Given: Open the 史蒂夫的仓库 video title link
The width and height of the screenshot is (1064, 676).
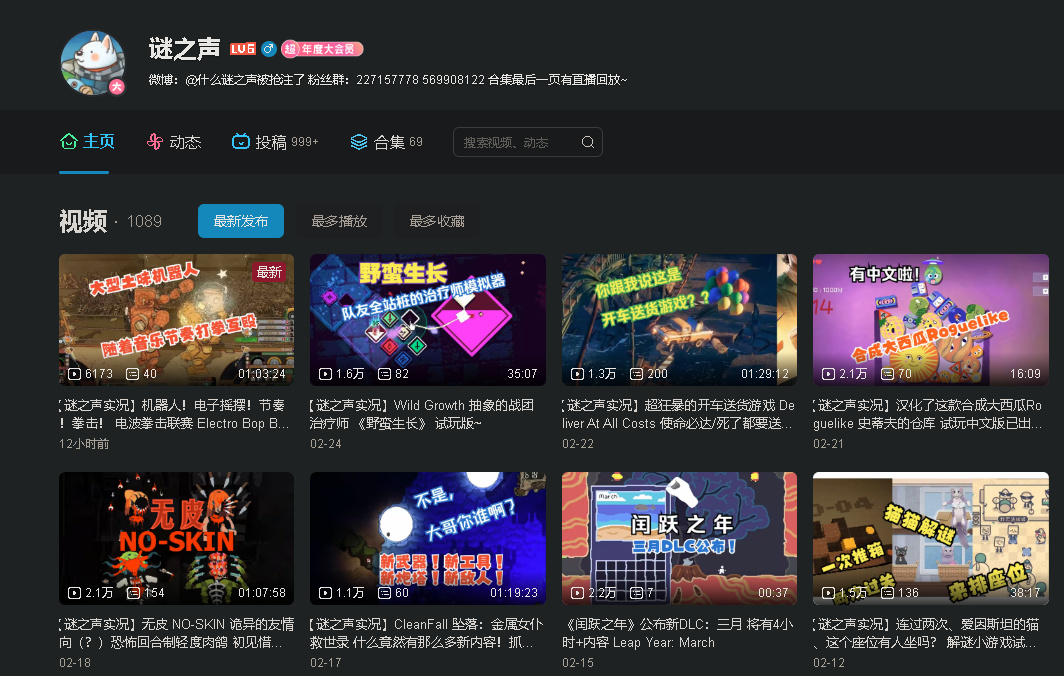Looking at the screenshot, I should 928,414.
